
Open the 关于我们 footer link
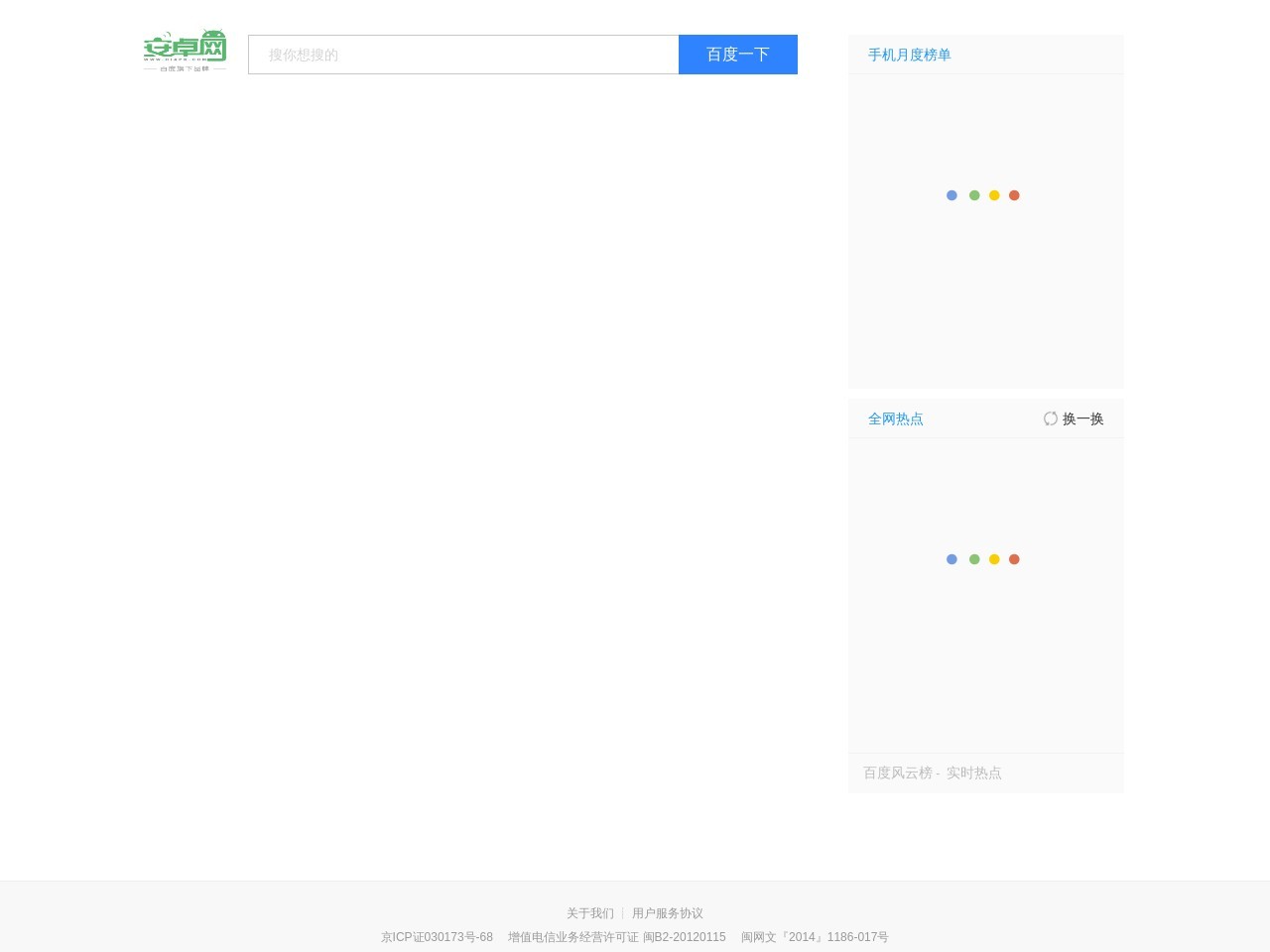(589, 913)
